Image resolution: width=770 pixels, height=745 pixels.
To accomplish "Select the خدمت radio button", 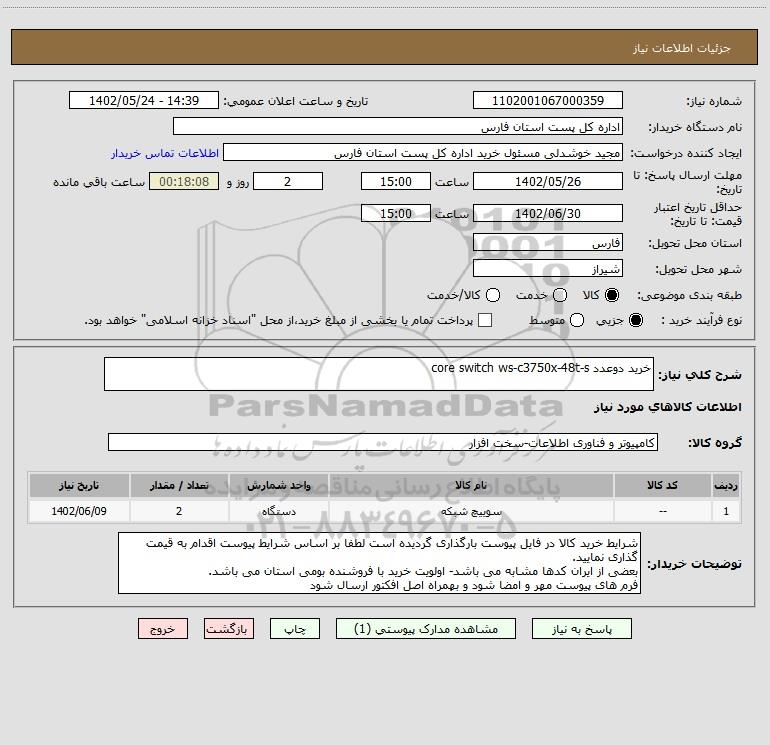I will point(560,295).
